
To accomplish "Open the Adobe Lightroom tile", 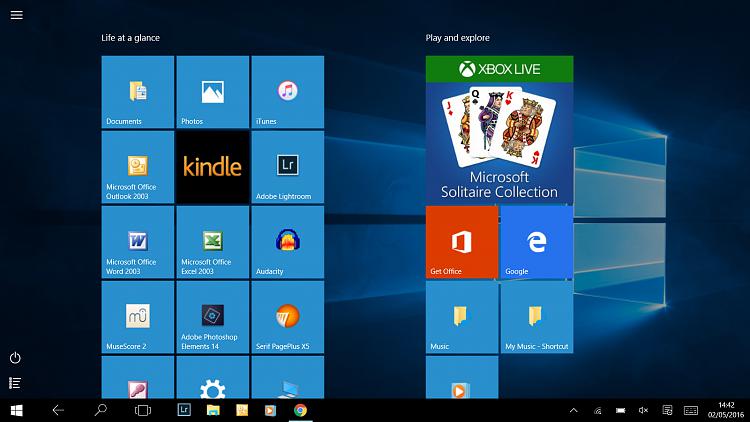I will [287, 167].
